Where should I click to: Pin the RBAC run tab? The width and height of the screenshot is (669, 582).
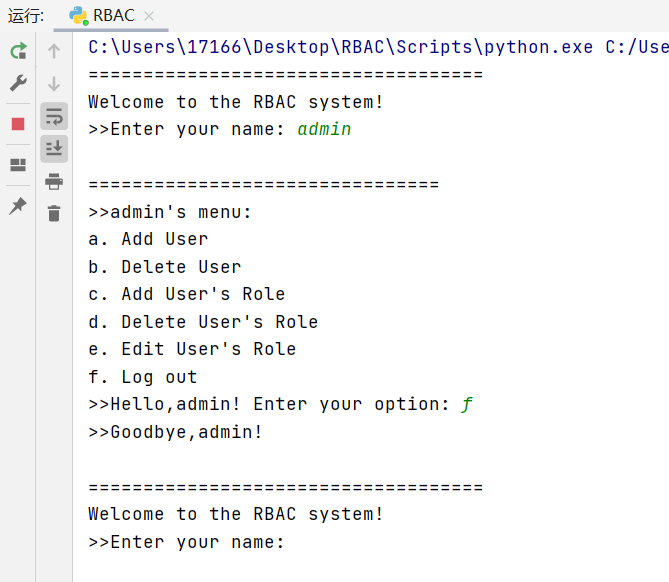18,206
